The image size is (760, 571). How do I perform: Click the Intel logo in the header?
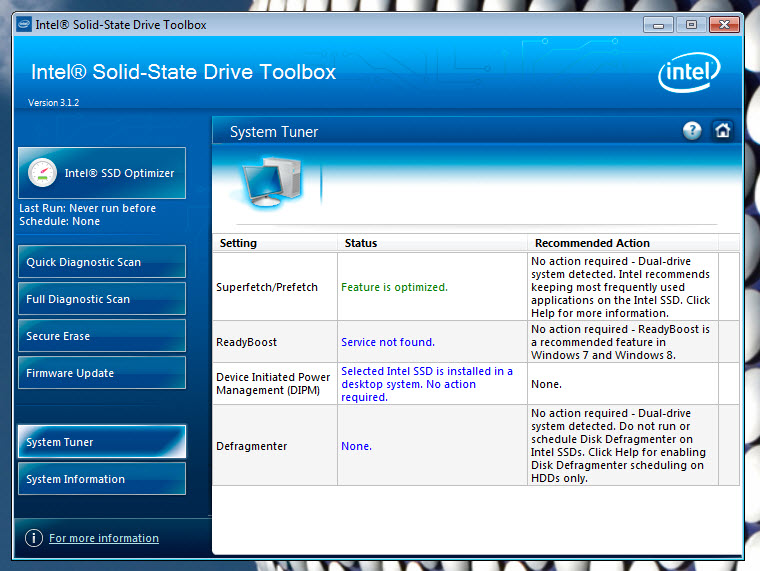689,73
